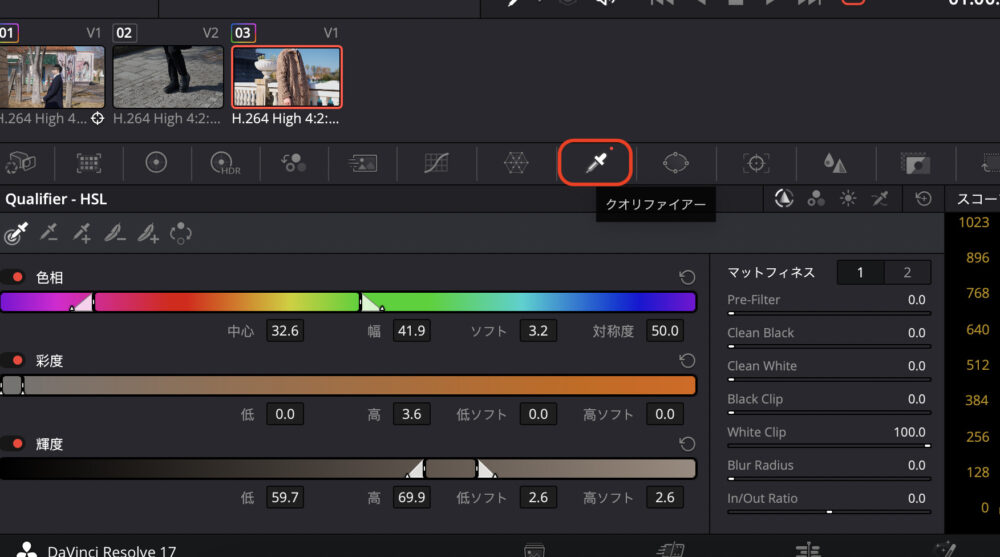Image resolution: width=1000 pixels, height=557 pixels.
Task: Click the invert selection qualifier icon
Action: tap(181, 234)
